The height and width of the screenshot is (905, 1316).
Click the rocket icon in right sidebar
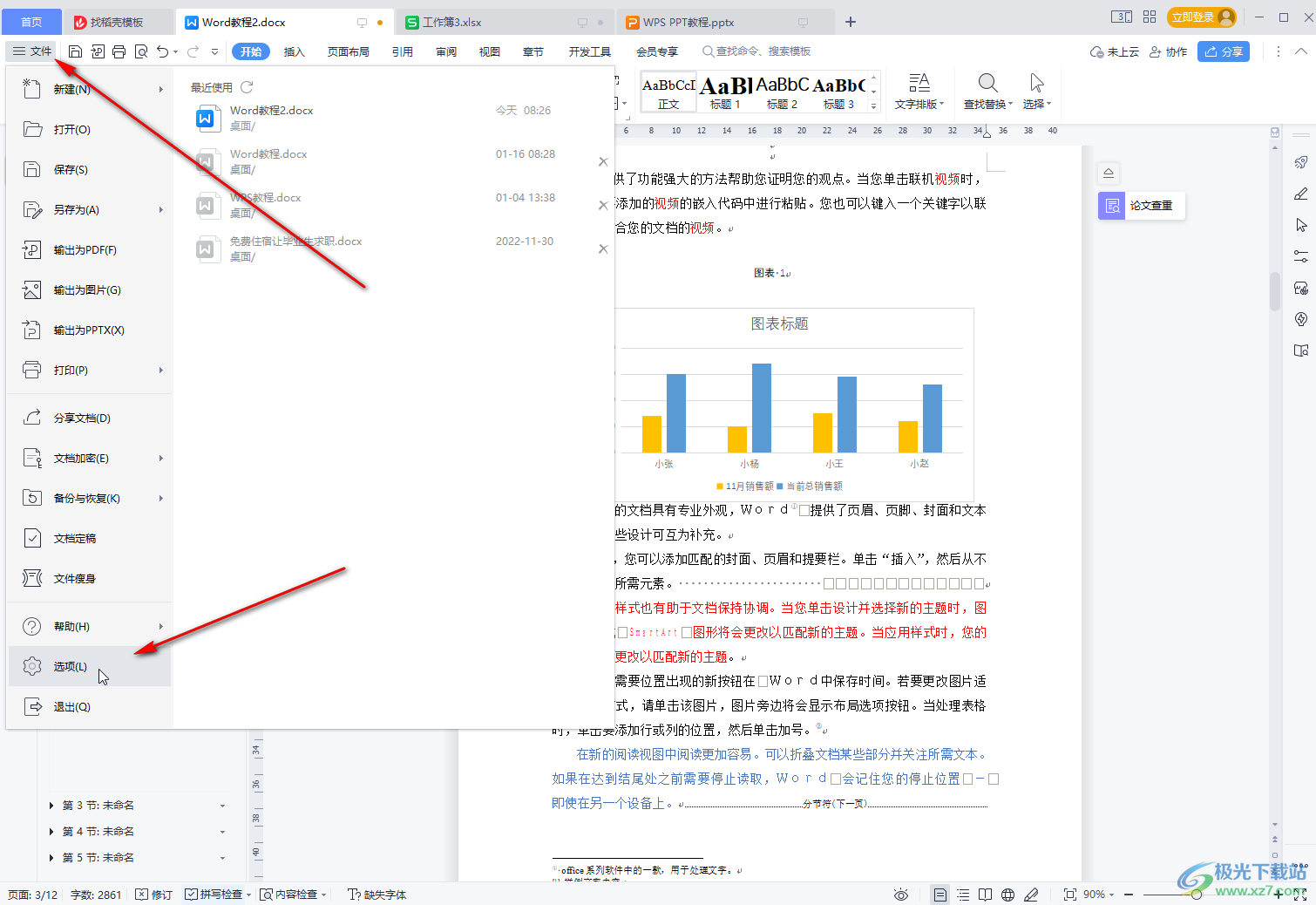click(x=1301, y=162)
